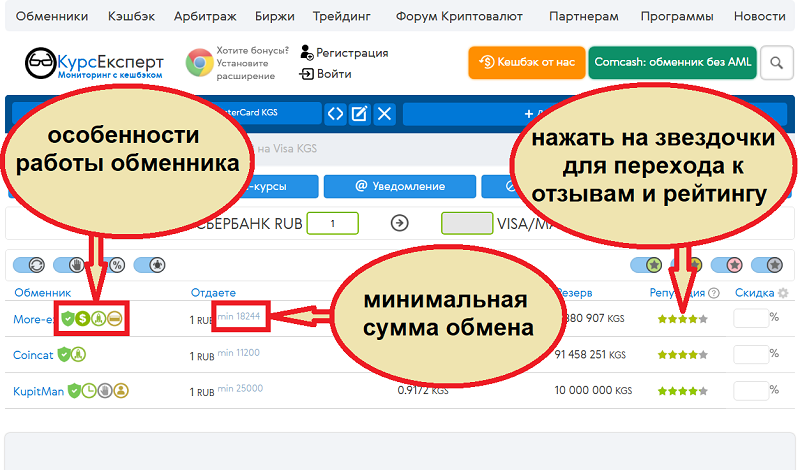This screenshot has height=470, width=800.
Task: Open the KupitMan exchanger link
Action: [x=39, y=391]
